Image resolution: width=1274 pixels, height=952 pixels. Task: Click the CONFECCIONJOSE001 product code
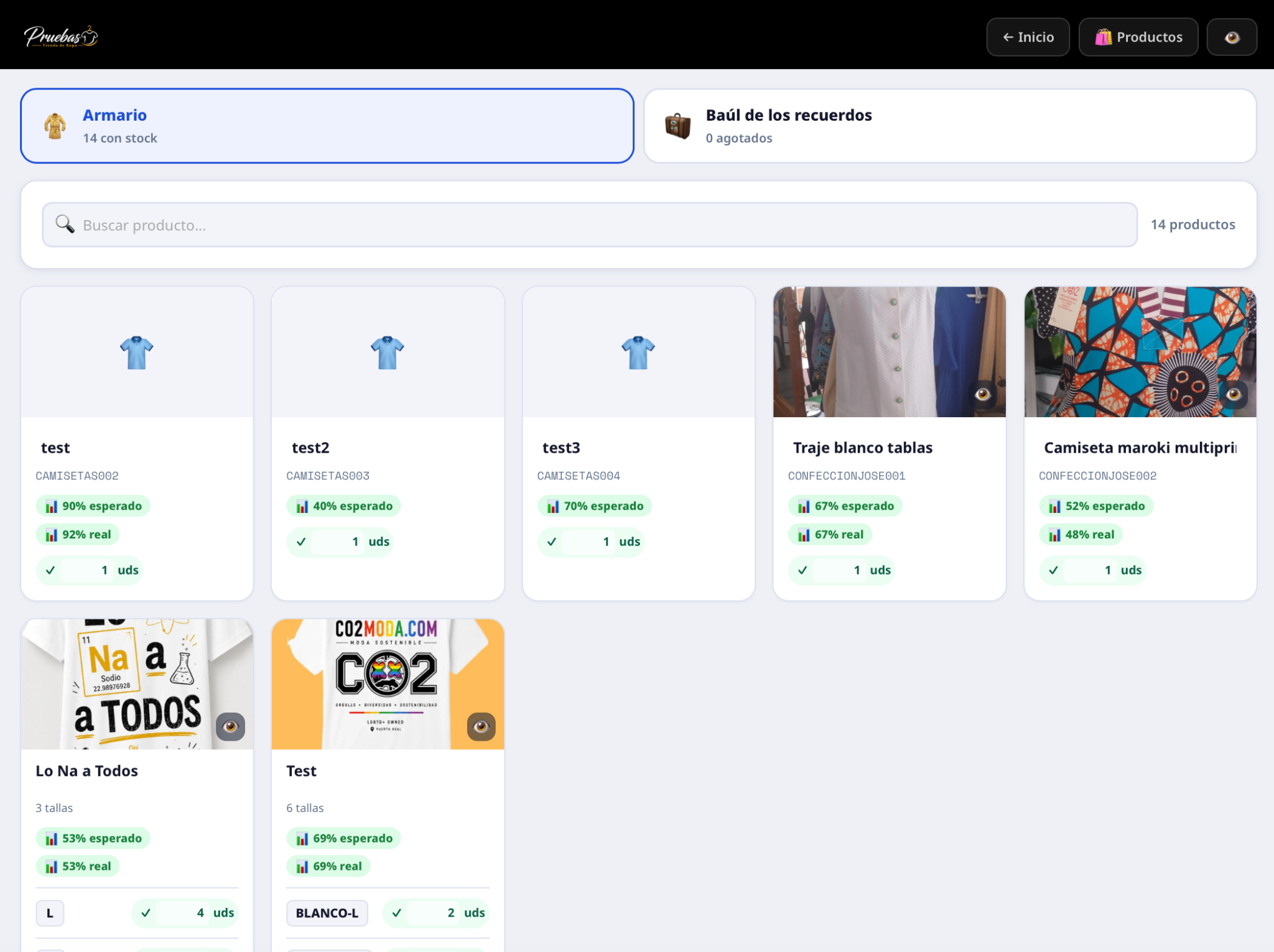tap(847, 476)
